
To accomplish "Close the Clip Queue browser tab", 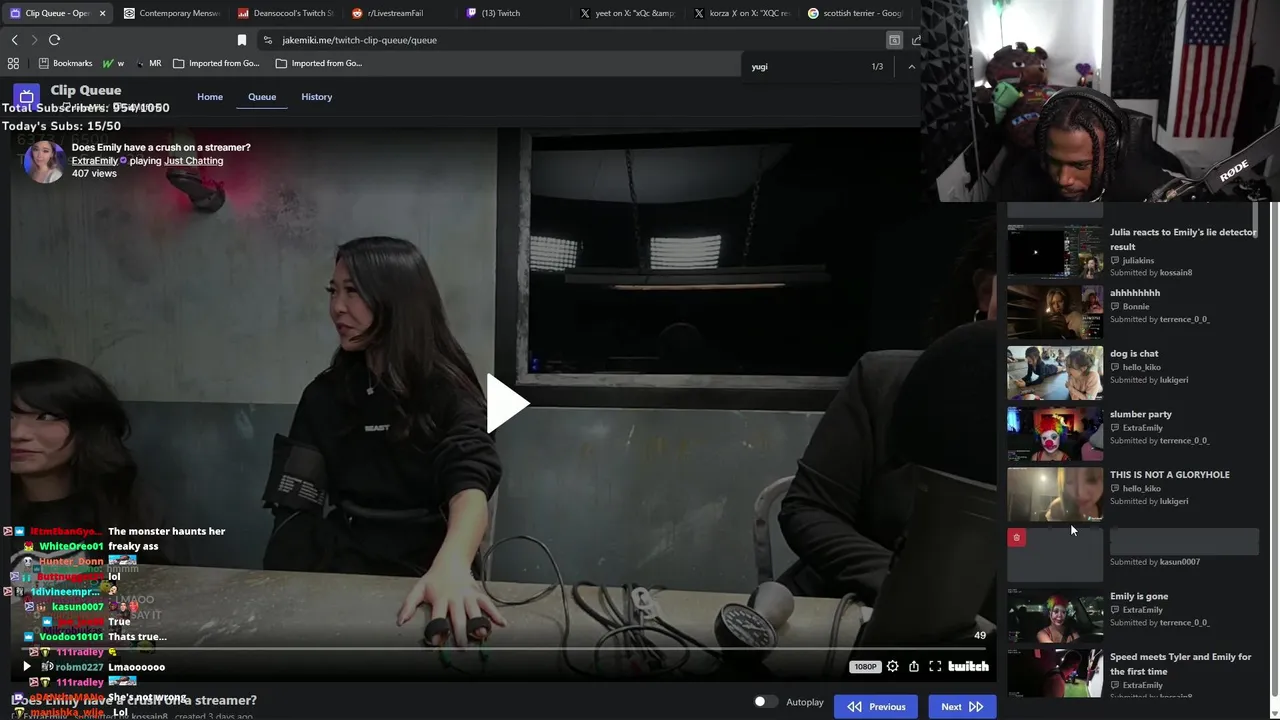I will point(103,13).
